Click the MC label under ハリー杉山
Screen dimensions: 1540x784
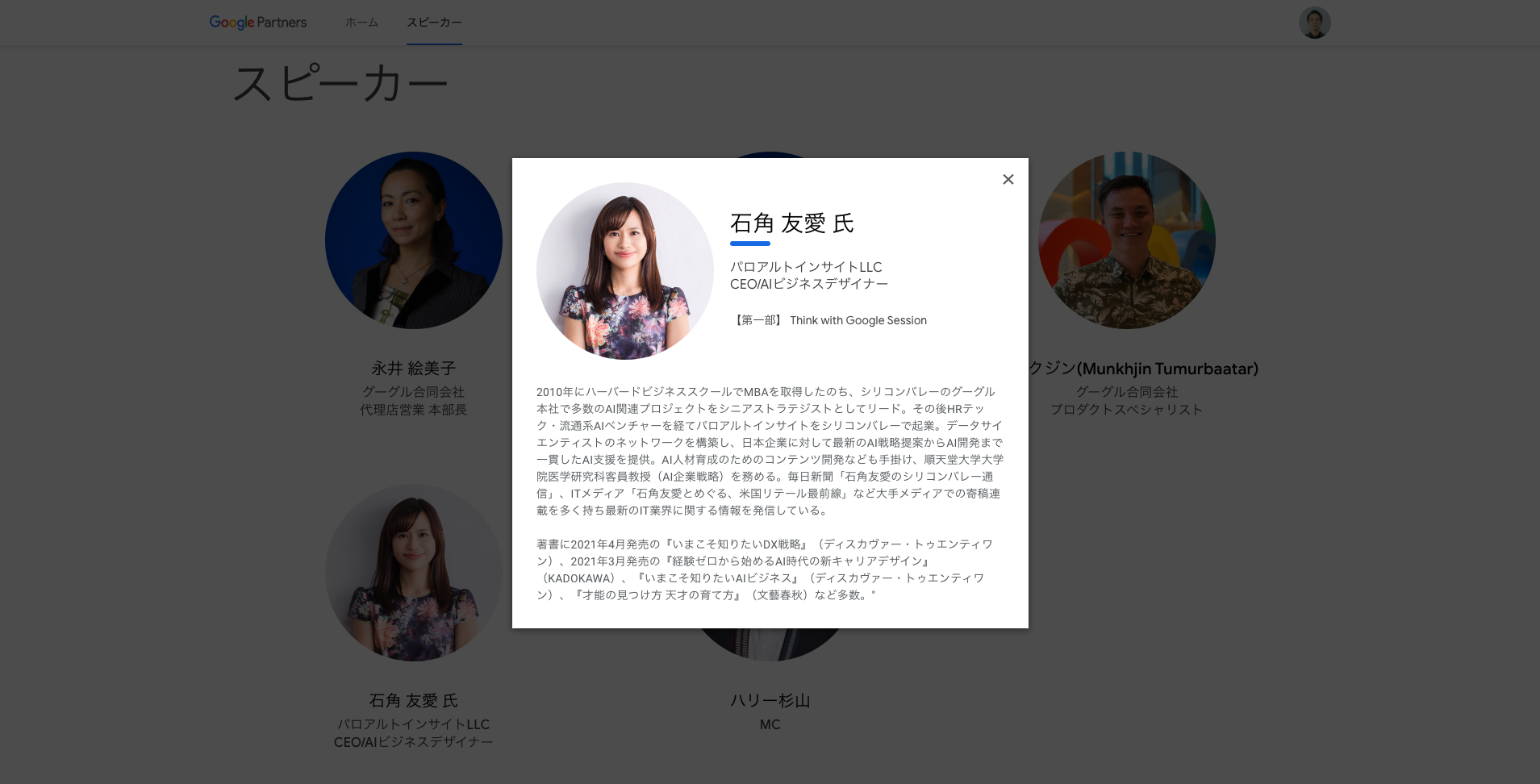(x=770, y=724)
